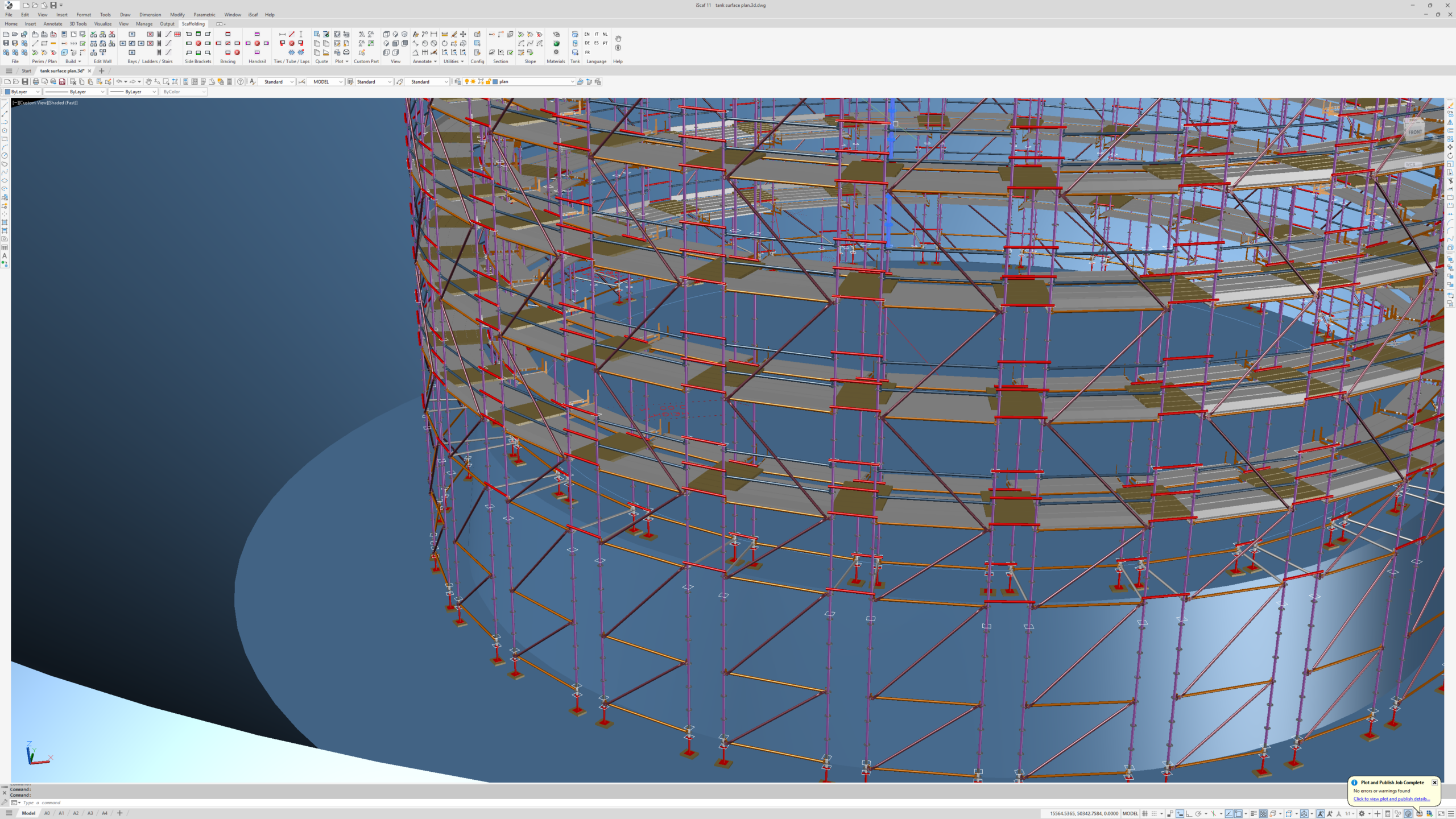Toggle grid display in status bar
Screen dimensions: 1456x819
click(x=1145, y=813)
